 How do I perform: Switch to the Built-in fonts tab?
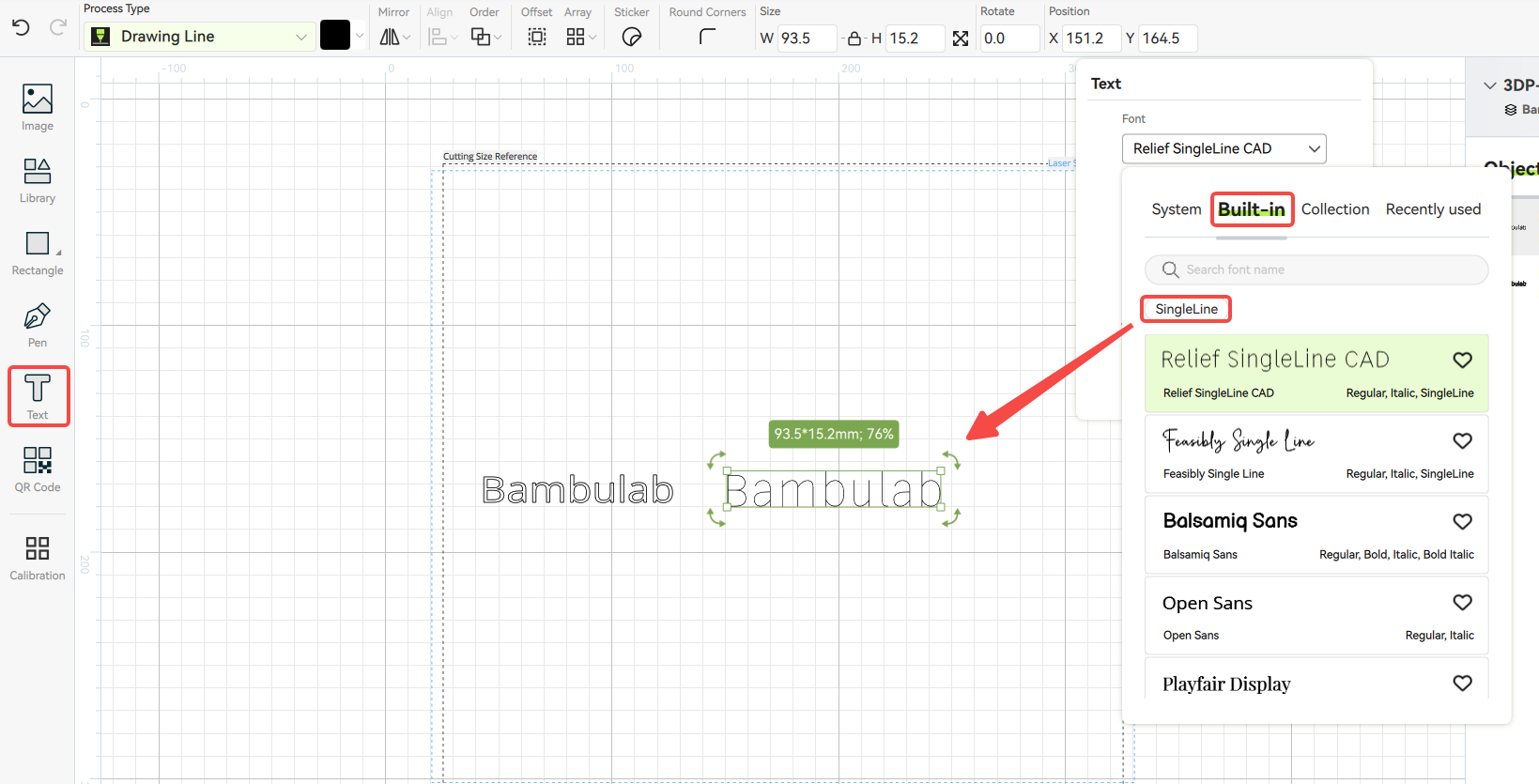click(1252, 209)
